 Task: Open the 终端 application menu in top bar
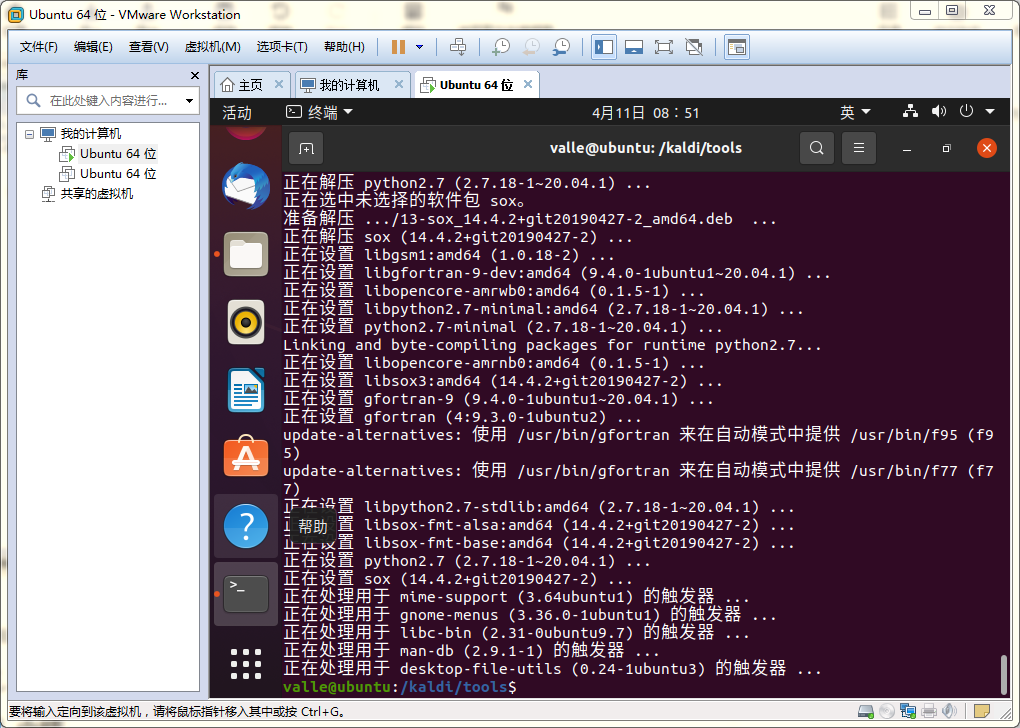pos(319,113)
